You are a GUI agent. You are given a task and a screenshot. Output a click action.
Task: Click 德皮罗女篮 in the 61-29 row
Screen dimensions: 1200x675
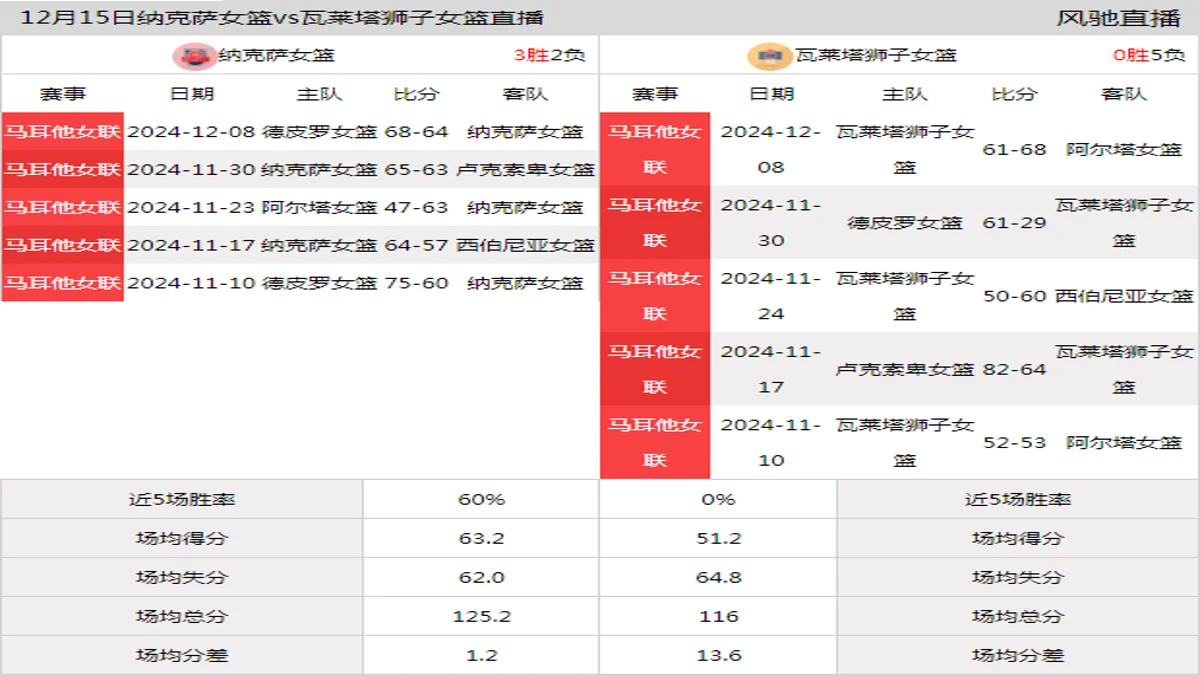[x=905, y=222]
